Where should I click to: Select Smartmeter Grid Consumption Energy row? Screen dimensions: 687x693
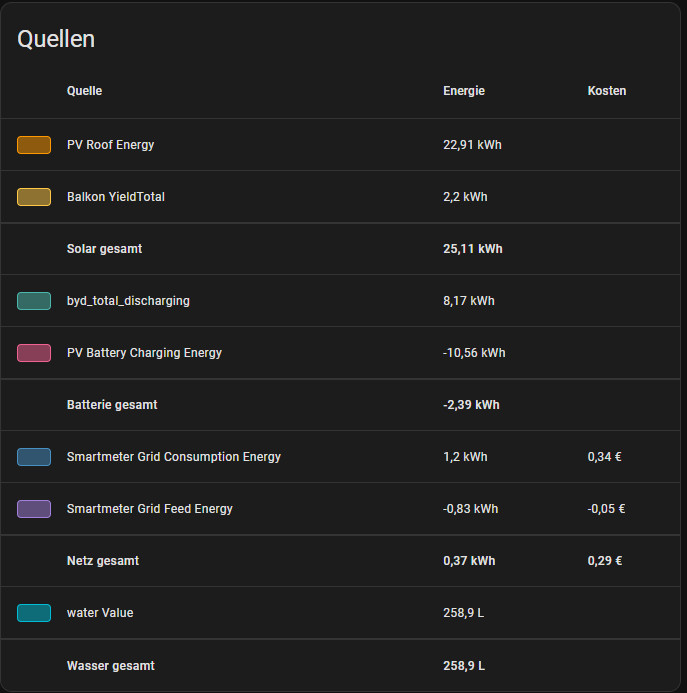[173, 457]
